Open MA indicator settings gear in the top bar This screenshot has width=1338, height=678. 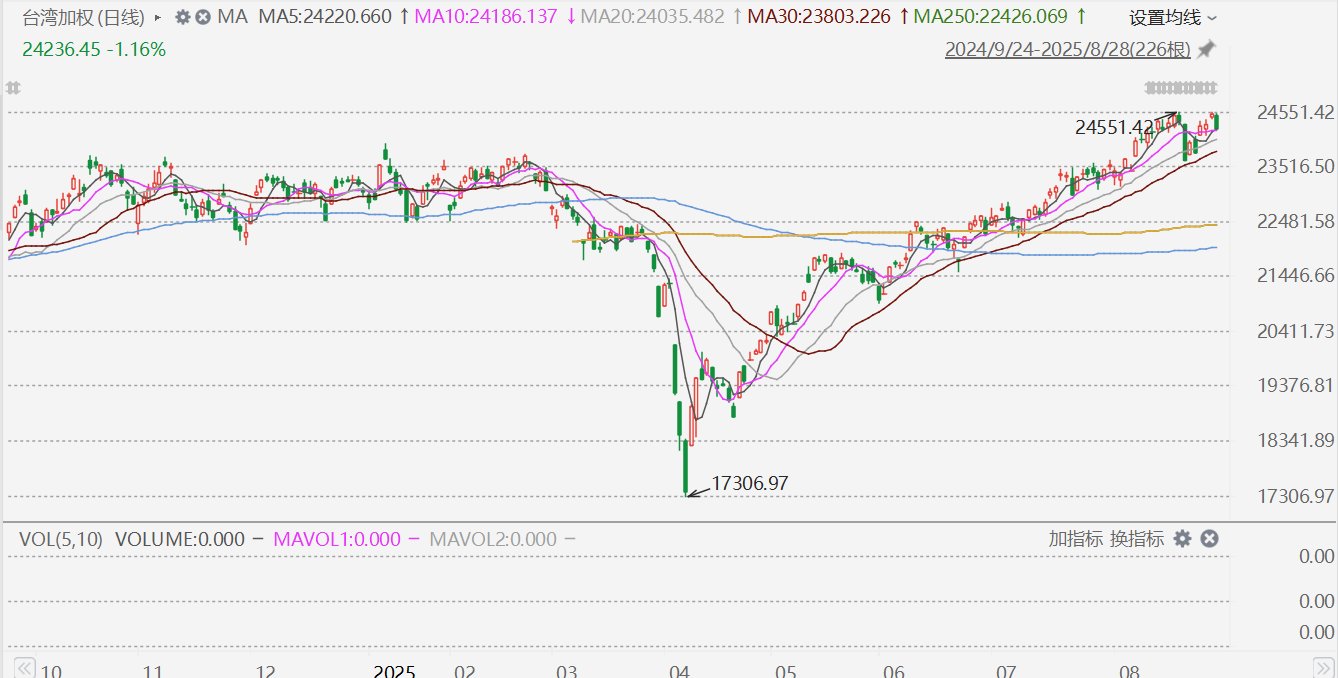[182, 17]
